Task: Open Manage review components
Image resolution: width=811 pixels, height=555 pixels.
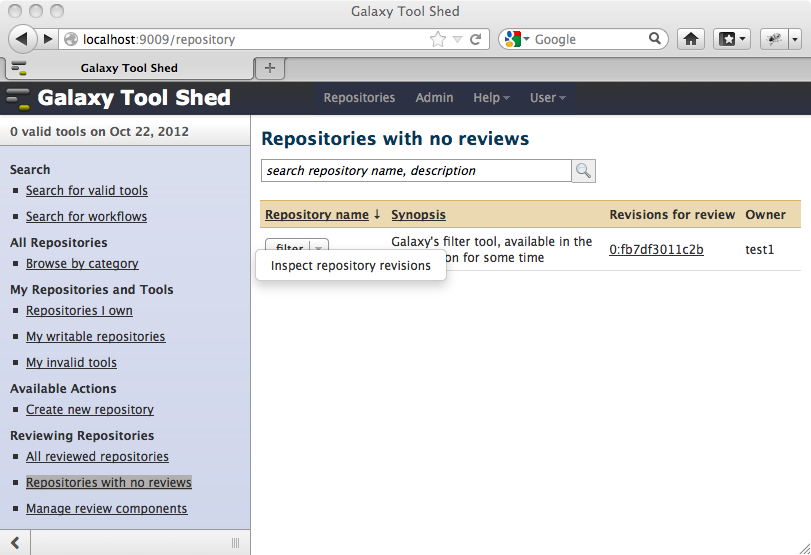Action: pyautogui.click(x=106, y=508)
